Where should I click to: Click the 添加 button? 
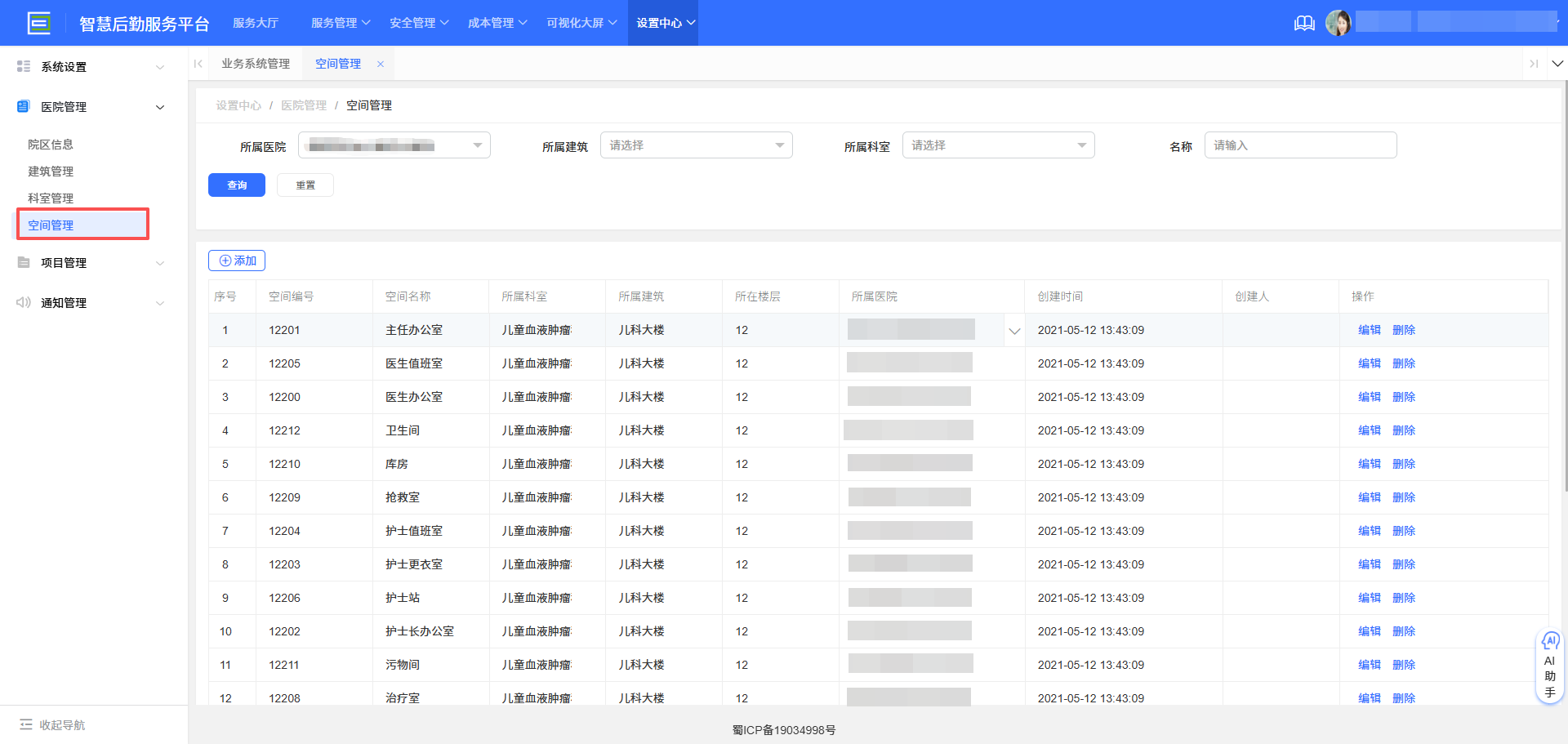pos(237,261)
